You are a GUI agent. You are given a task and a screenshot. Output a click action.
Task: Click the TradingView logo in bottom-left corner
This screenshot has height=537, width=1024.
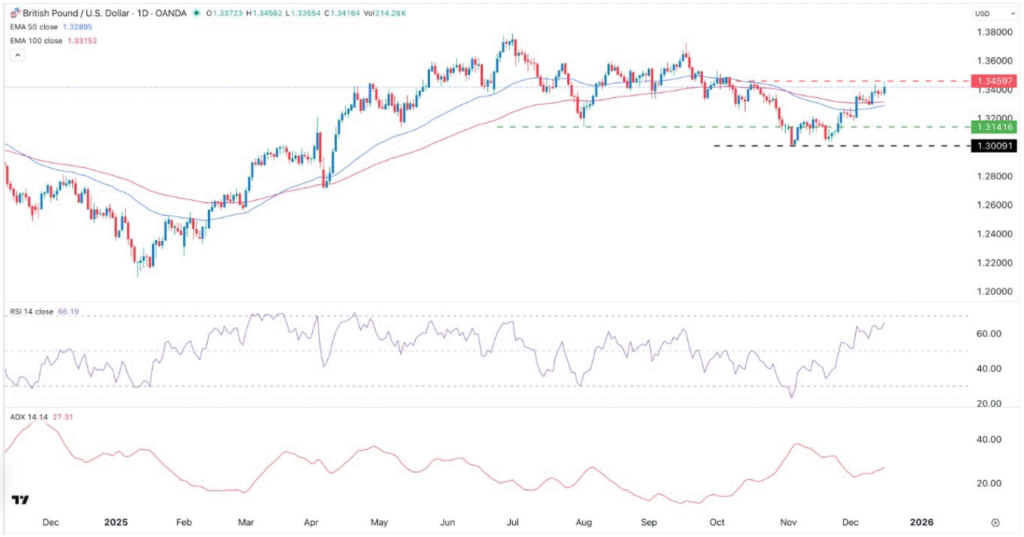(18, 498)
